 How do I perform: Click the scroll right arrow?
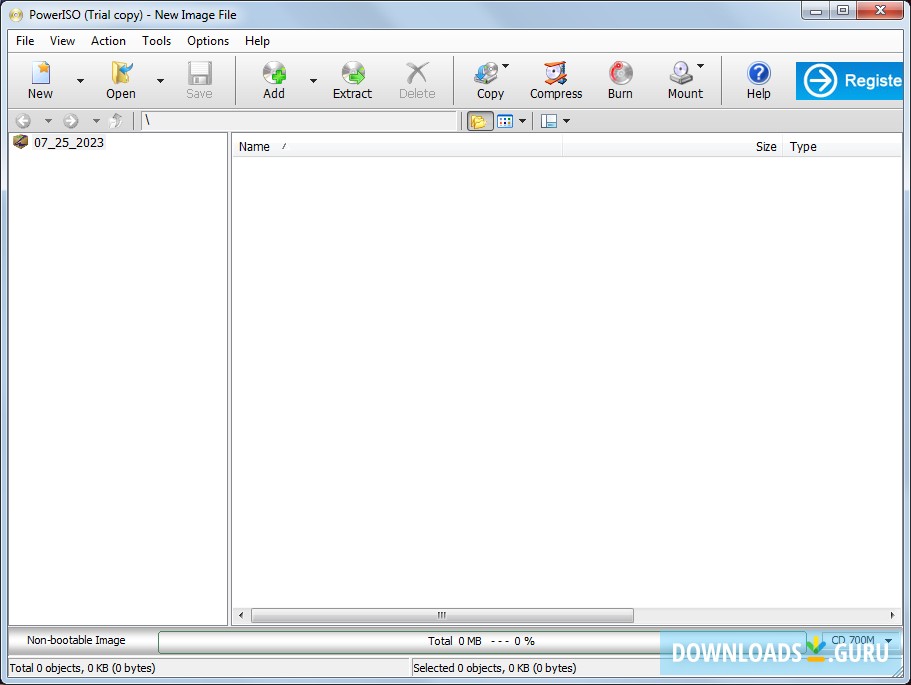tap(892, 615)
